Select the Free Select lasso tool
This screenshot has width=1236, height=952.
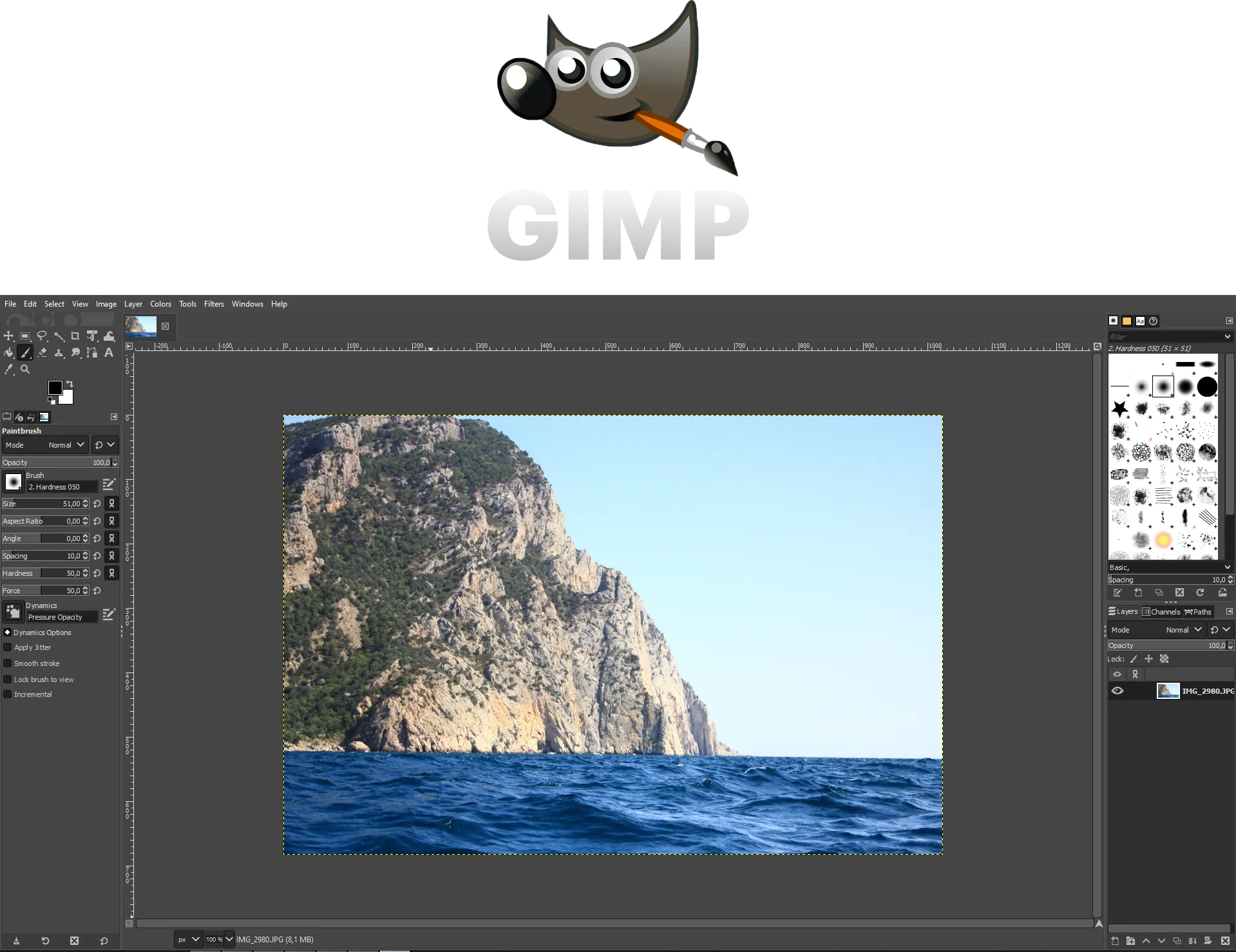(x=42, y=336)
